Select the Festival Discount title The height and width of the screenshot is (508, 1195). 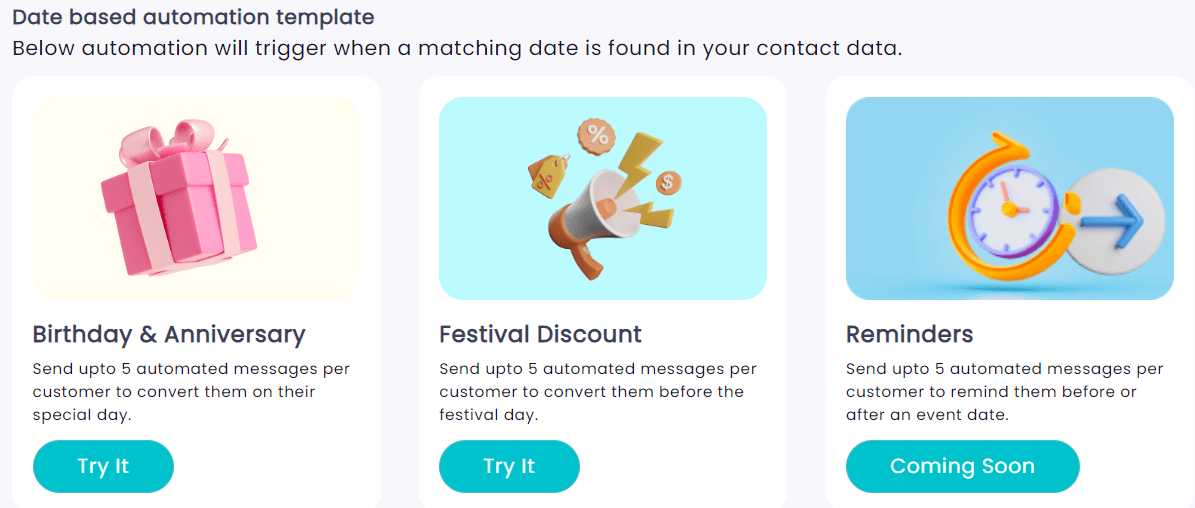(x=540, y=334)
